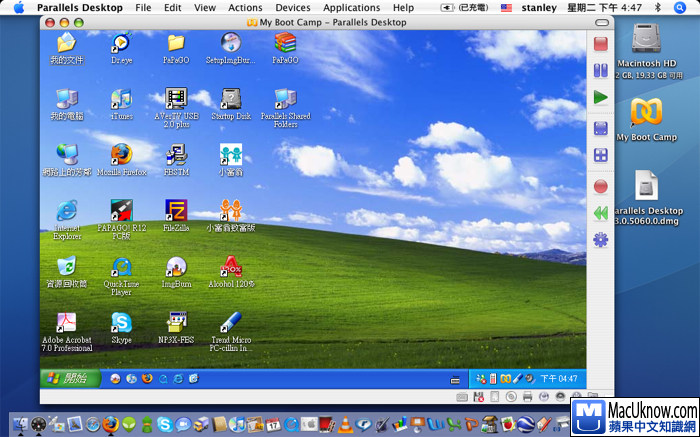Image resolution: width=700 pixels, height=437 pixels.
Task: Click the green Start play arrow
Action: coord(600,97)
